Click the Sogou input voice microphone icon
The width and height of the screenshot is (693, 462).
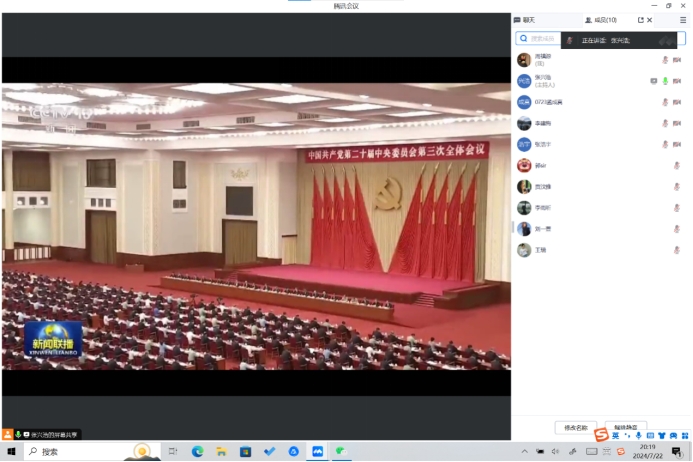(x=638, y=436)
